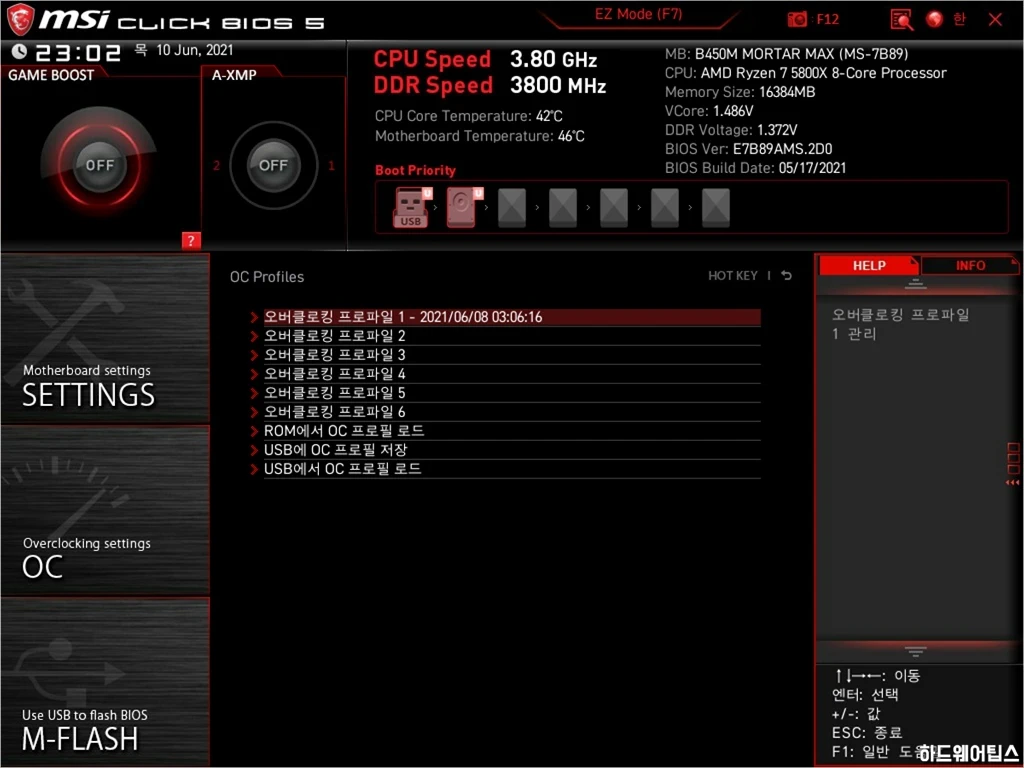Image resolution: width=1024 pixels, height=768 pixels.
Task: Open the OC overclocking settings panel
Action: [105, 511]
